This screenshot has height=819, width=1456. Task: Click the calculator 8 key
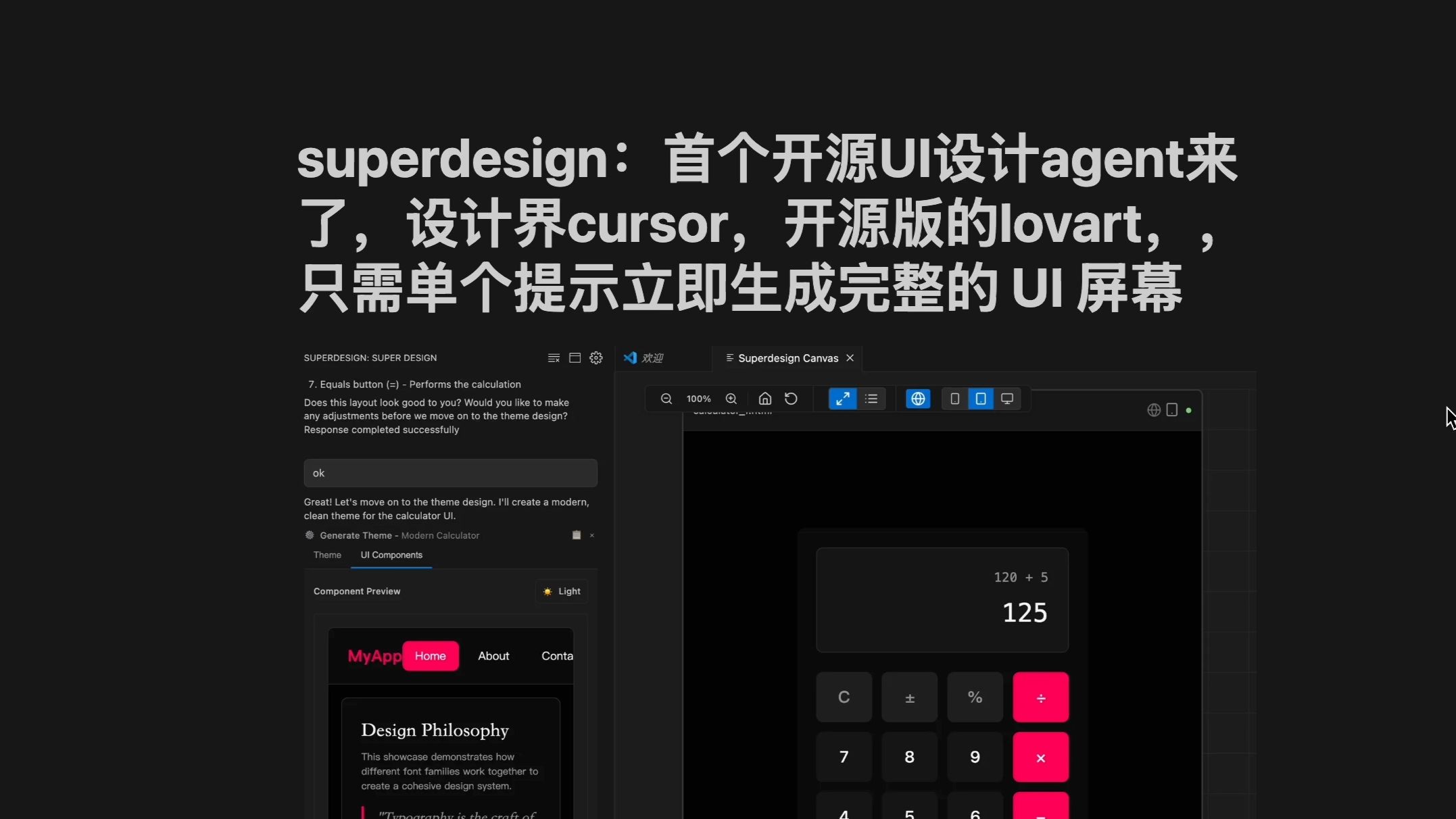pos(909,757)
